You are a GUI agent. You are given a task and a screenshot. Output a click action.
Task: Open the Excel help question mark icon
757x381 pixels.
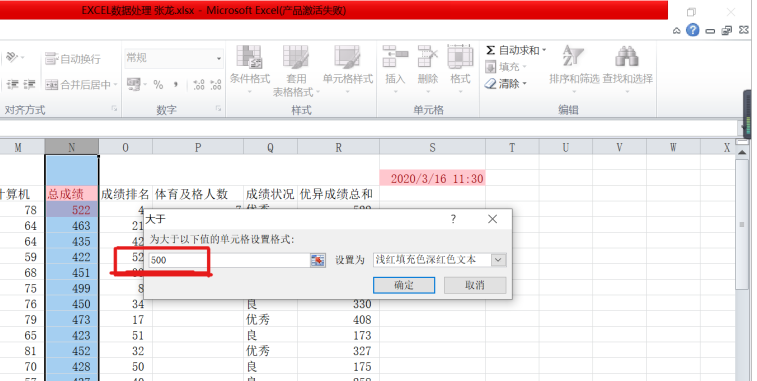point(692,30)
